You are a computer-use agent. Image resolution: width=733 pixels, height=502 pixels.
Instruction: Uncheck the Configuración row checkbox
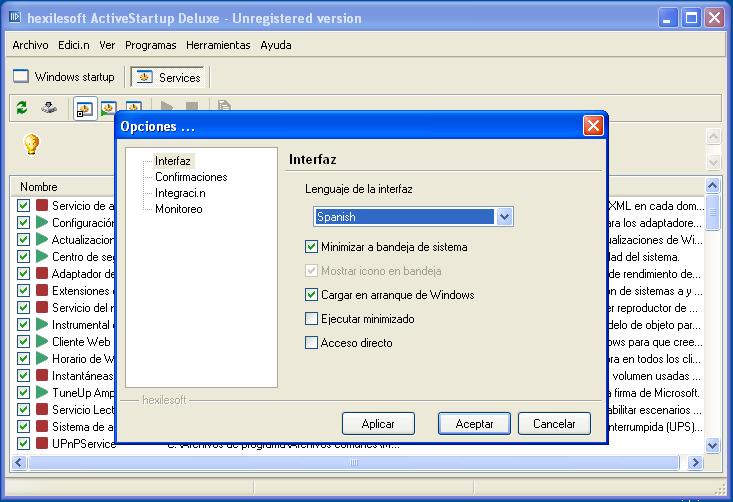click(23, 222)
